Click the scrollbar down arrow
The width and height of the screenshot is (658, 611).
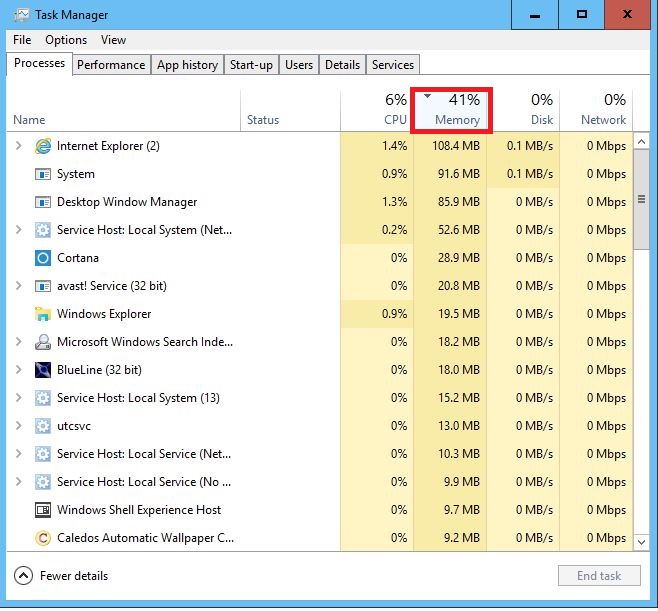(x=641, y=542)
